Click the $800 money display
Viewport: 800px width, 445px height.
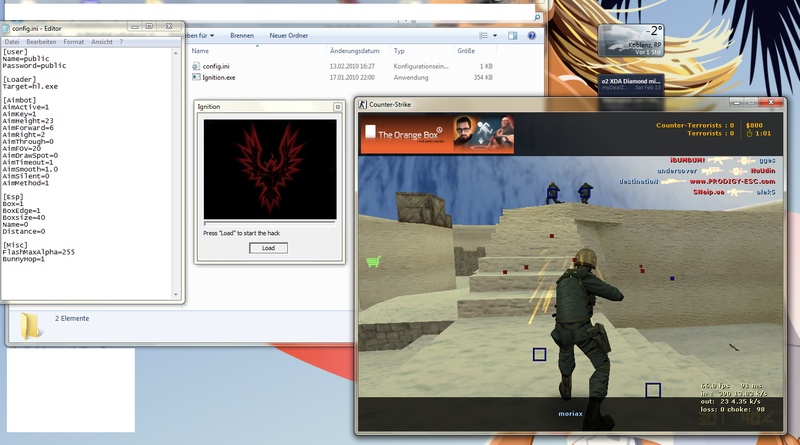754,125
